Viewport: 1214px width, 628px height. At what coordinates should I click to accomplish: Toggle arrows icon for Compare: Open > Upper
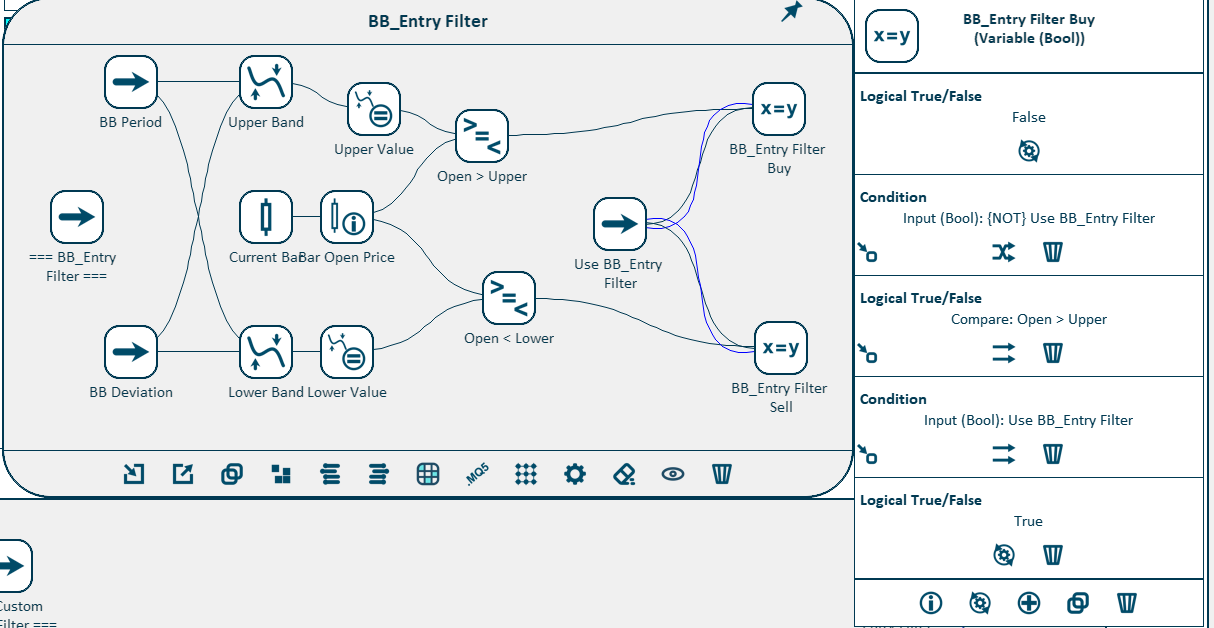[1003, 353]
